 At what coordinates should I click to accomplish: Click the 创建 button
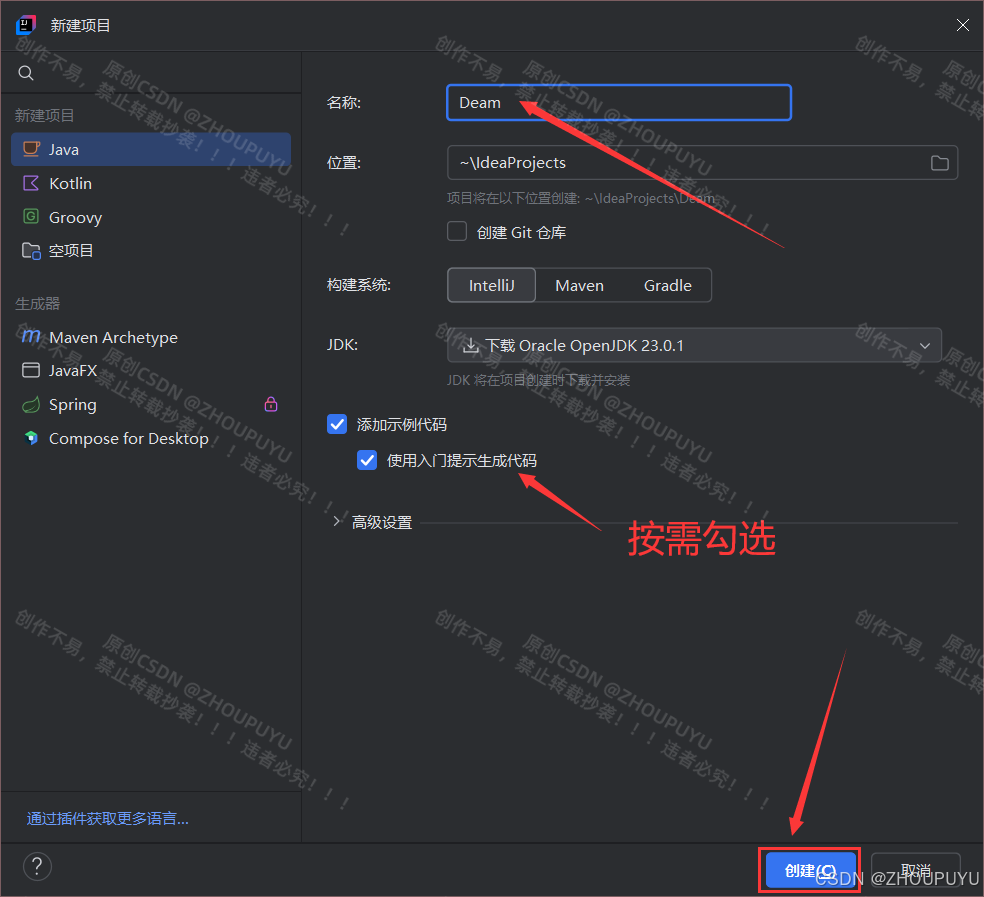pyautogui.click(x=810, y=870)
